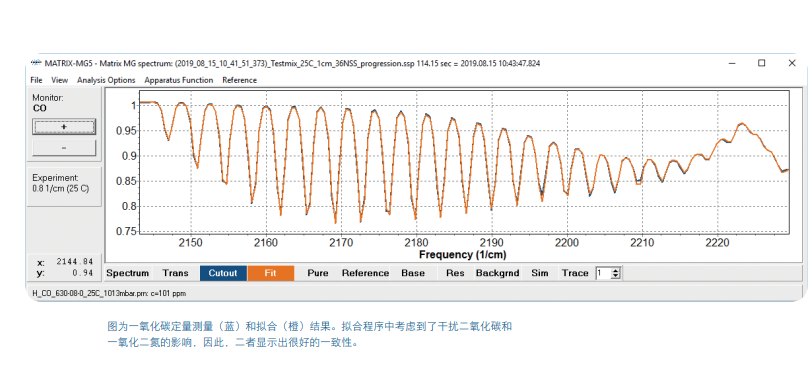Click the minus monitor button
812x366 pixels.
coord(64,148)
